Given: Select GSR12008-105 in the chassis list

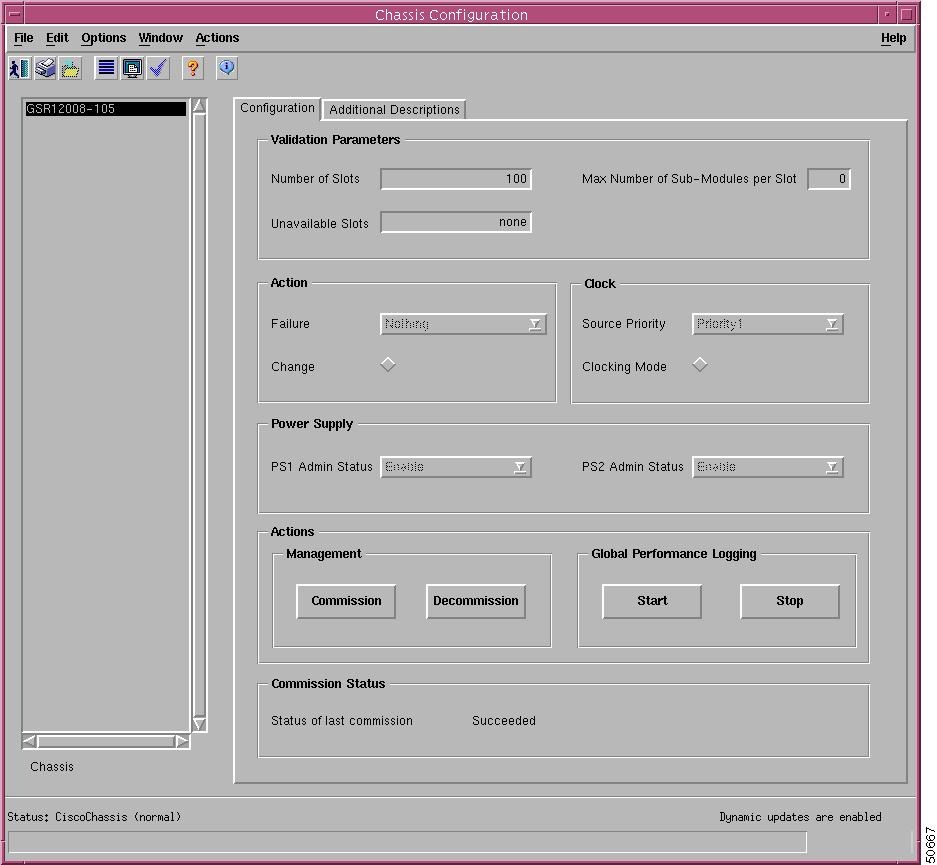Looking at the screenshot, I should [x=105, y=109].
